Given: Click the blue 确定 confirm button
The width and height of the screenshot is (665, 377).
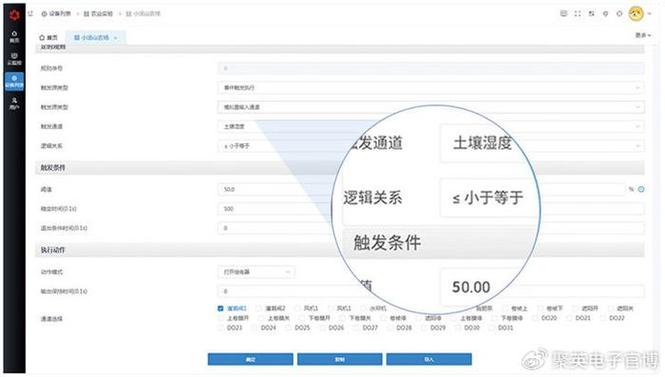Looking at the screenshot, I should tap(250, 359).
